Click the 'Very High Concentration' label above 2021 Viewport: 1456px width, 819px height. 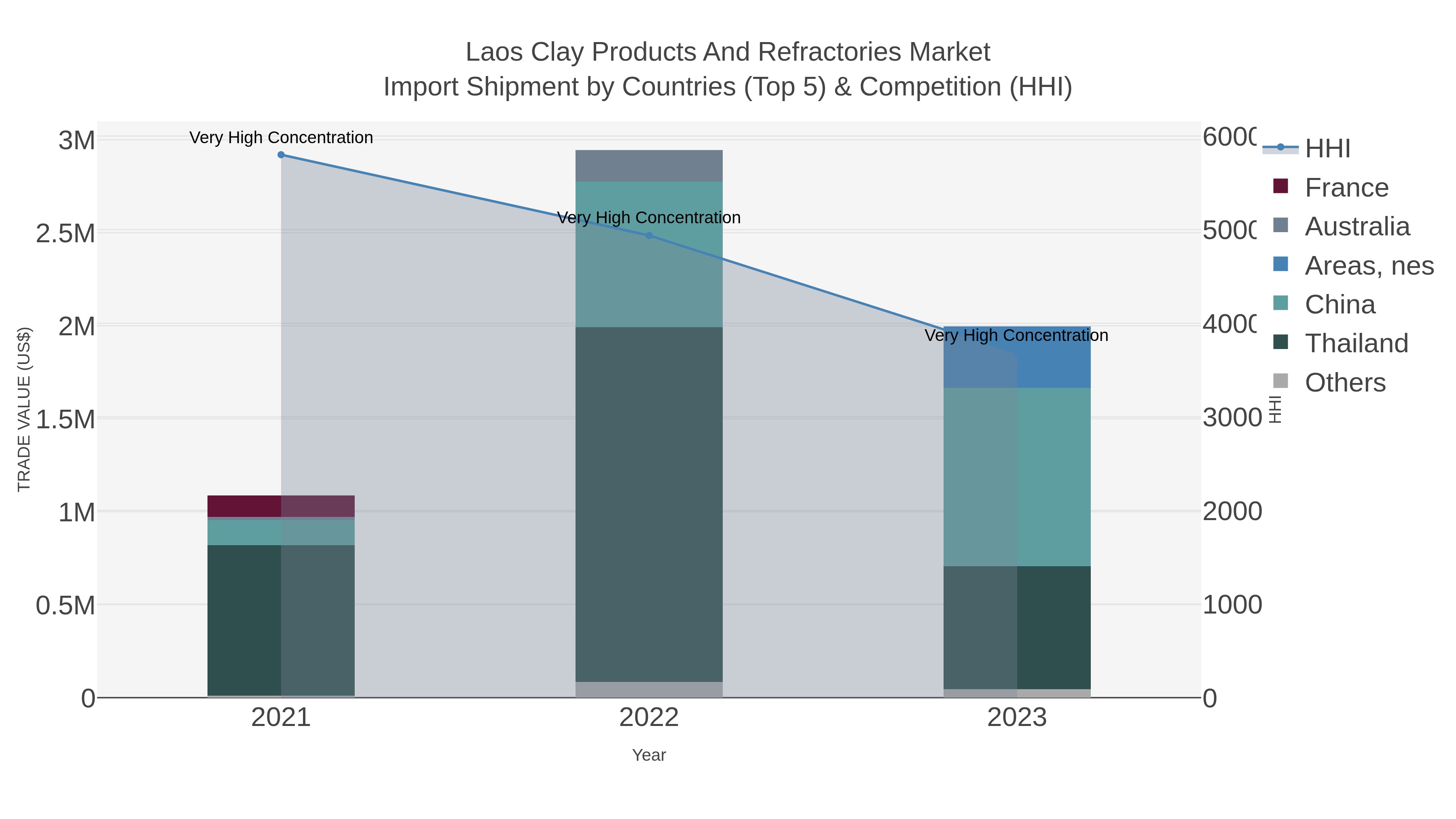tap(281, 138)
